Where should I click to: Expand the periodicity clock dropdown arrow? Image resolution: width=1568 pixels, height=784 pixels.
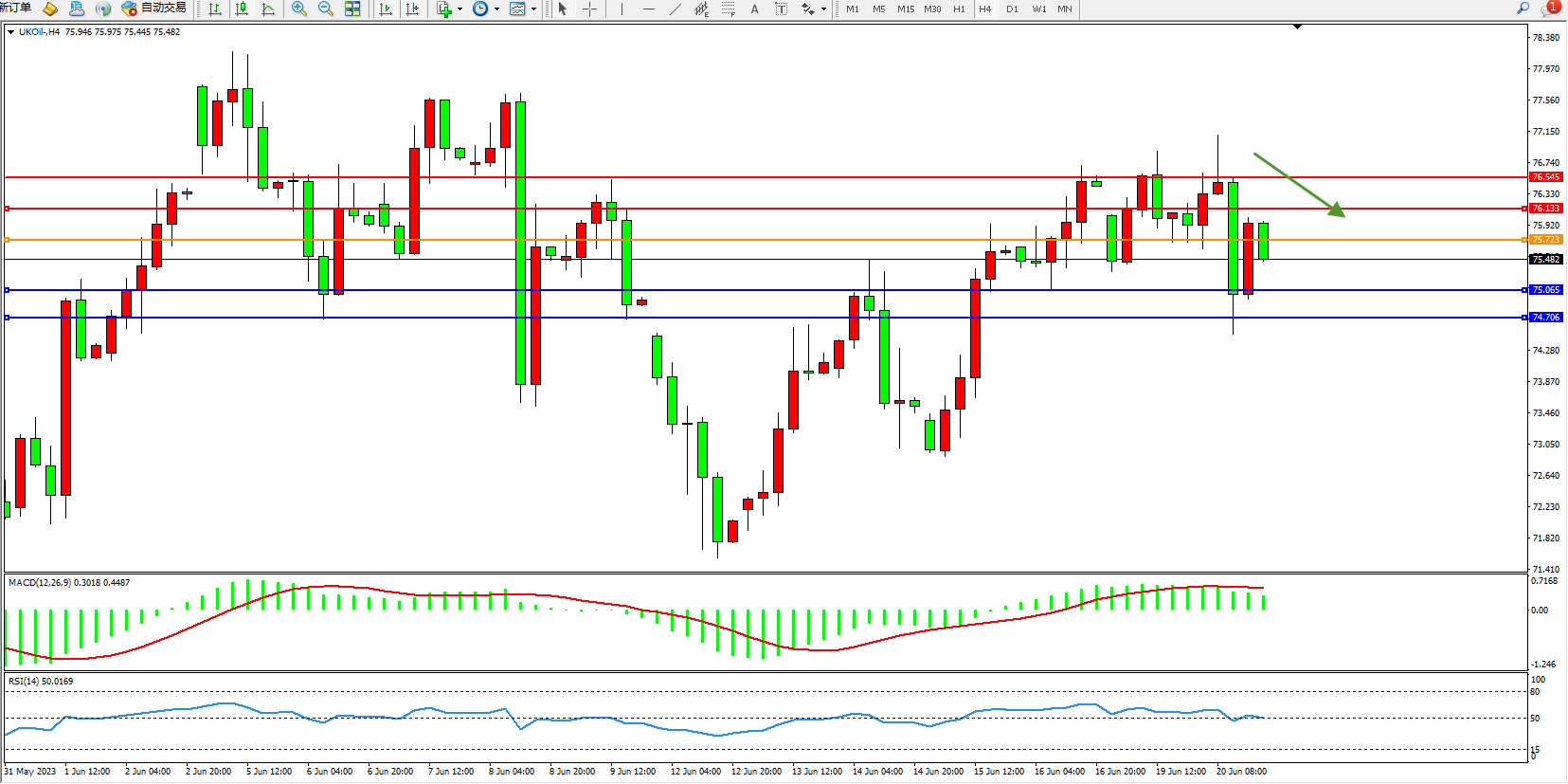[x=496, y=9]
